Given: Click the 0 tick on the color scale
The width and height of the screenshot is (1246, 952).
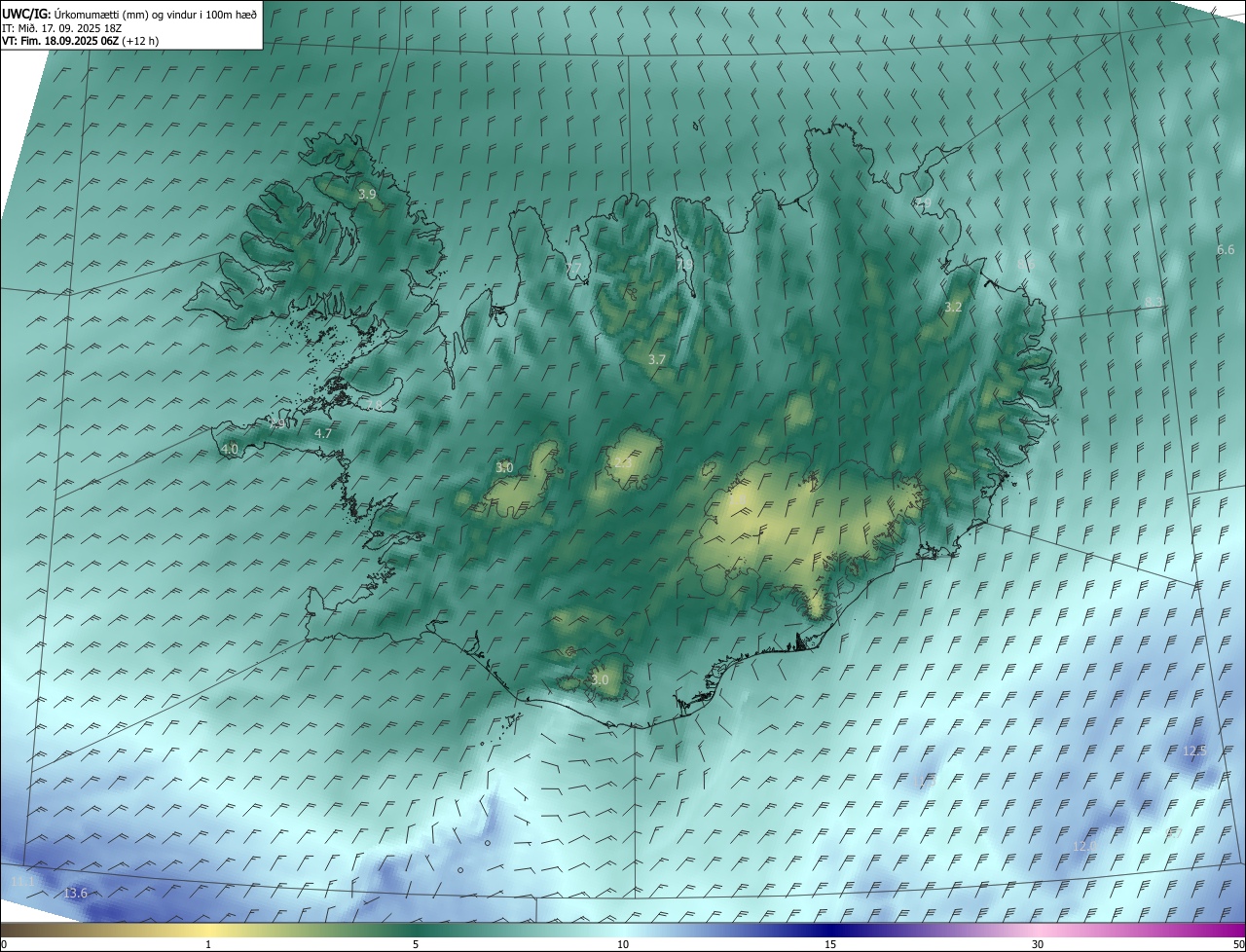Looking at the screenshot, I should coord(4,944).
